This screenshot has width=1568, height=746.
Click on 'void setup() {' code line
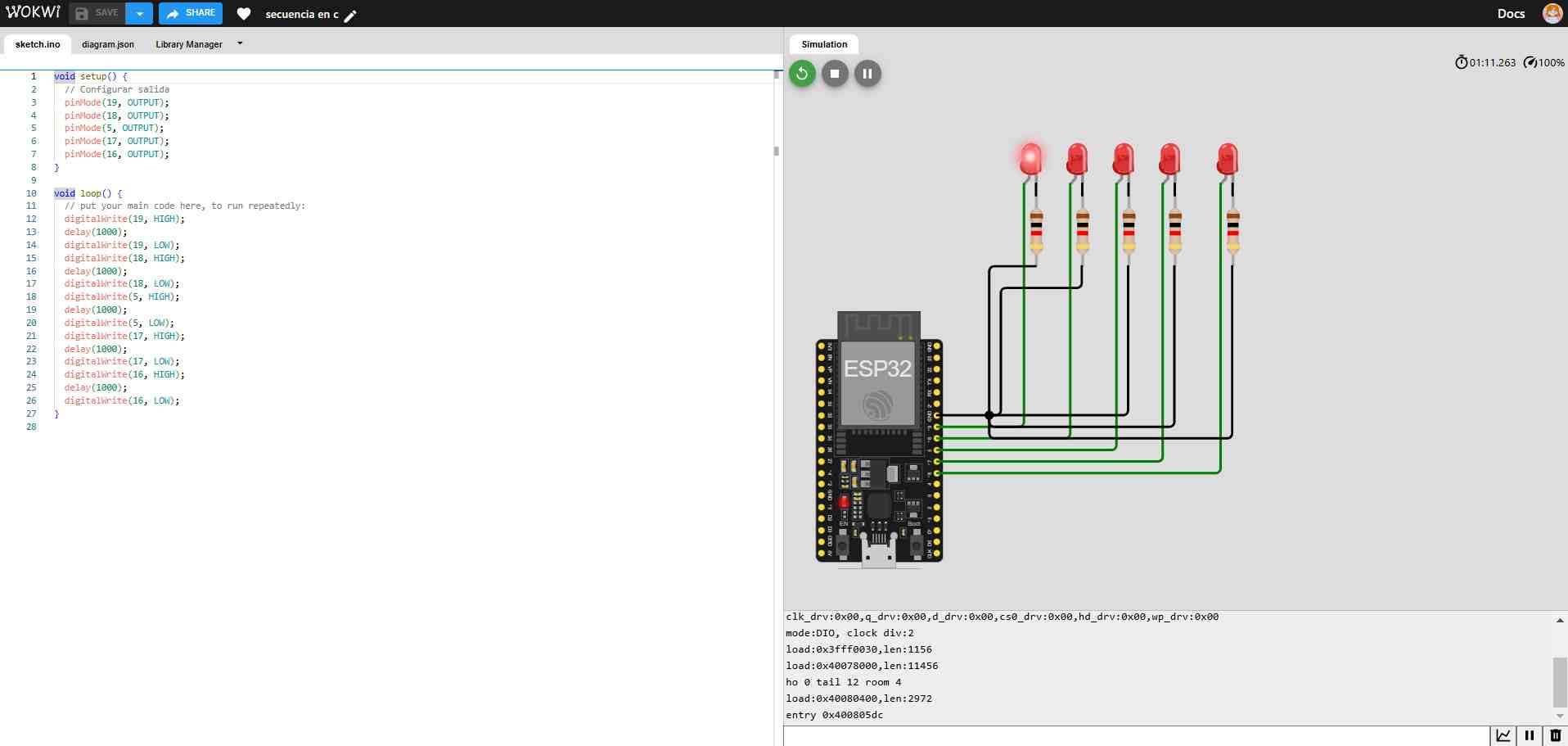91,76
